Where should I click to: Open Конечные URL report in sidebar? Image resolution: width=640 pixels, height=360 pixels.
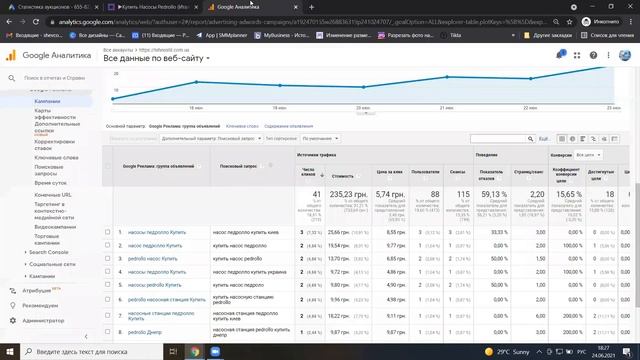coord(53,195)
